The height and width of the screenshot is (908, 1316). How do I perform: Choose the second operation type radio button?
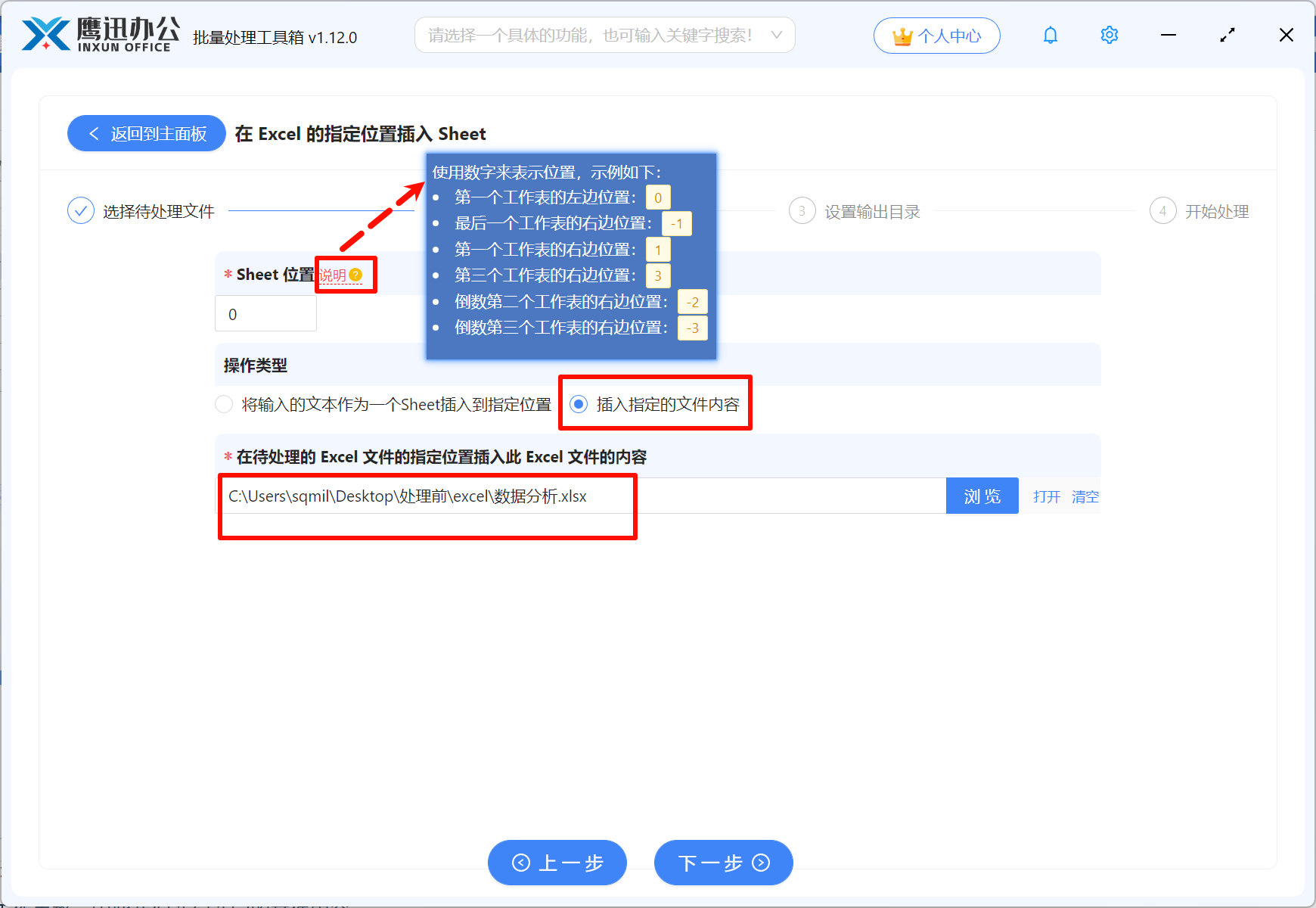click(x=579, y=404)
